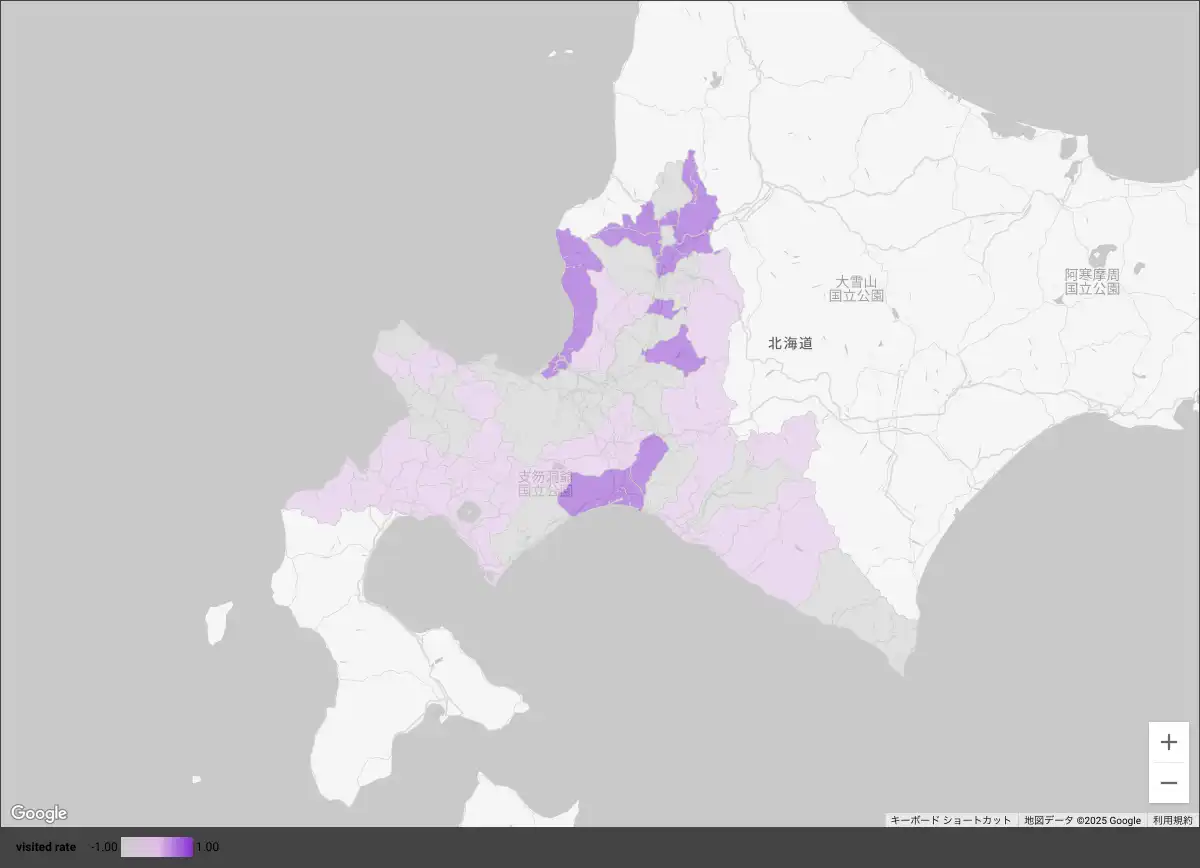Image resolution: width=1200 pixels, height=868 pixels.
Task: Open the 利用規約 terms link
Action: 1172,820
